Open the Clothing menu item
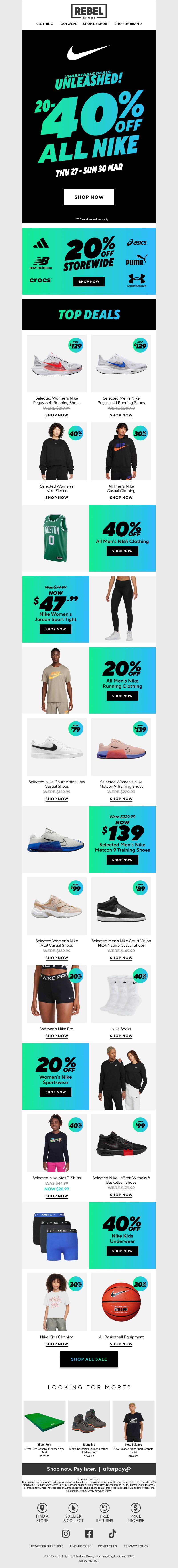Screen dimensions: 178x1568 44,24
